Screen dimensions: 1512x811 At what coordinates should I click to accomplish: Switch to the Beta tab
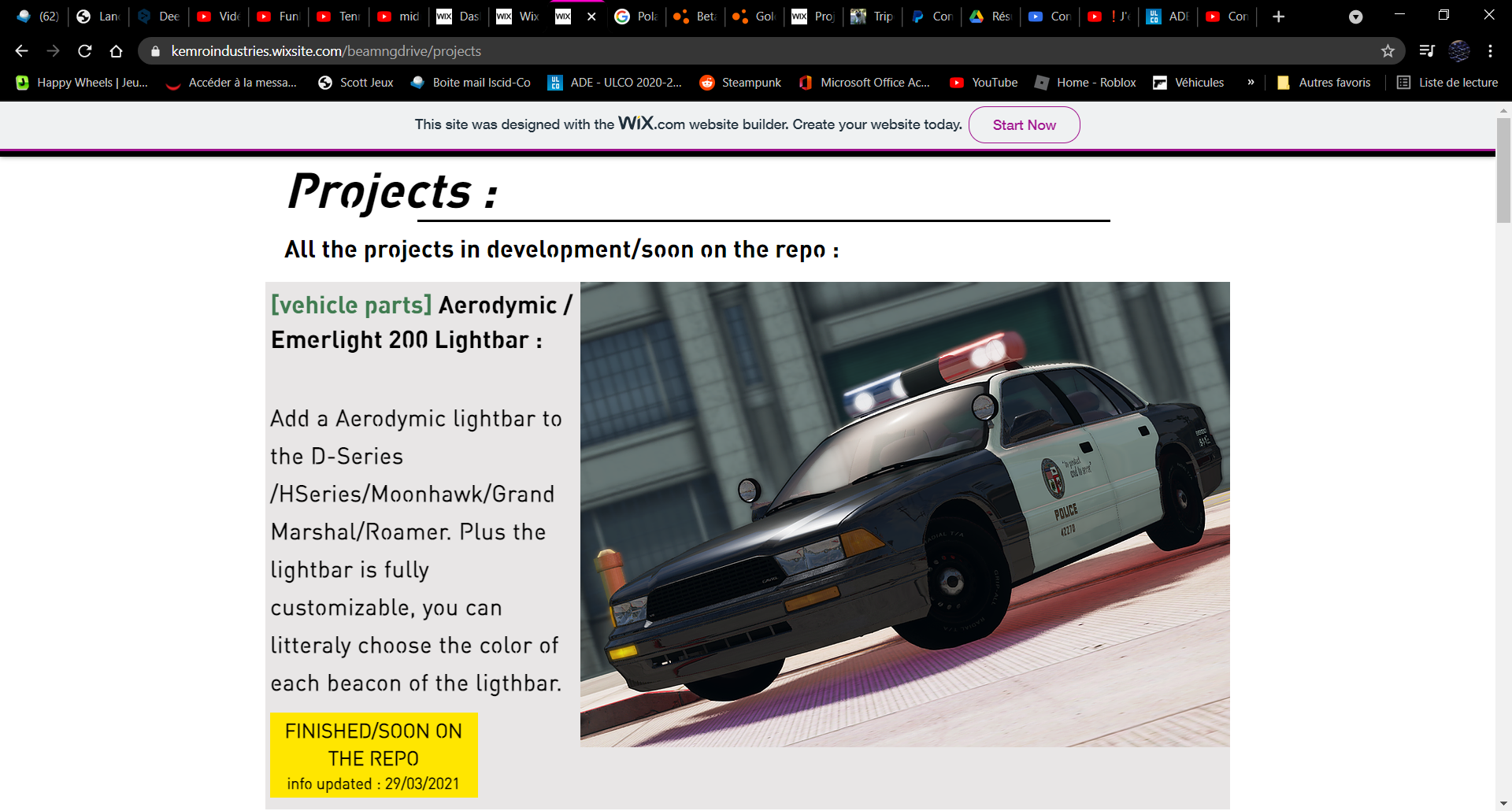(x=696, y=17)
